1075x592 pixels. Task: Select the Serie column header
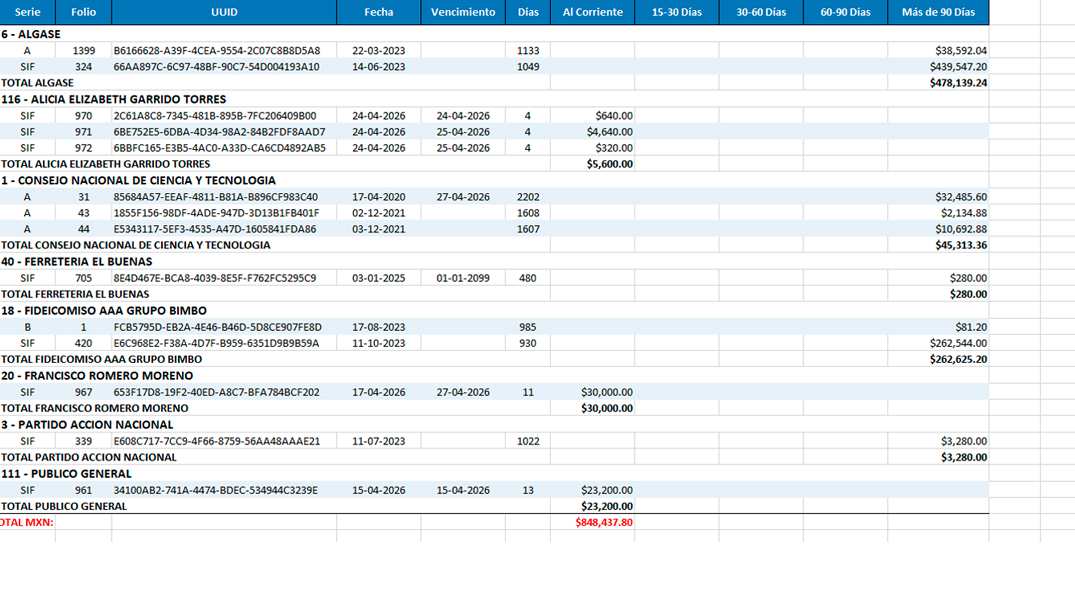click(x=27, y=12)
